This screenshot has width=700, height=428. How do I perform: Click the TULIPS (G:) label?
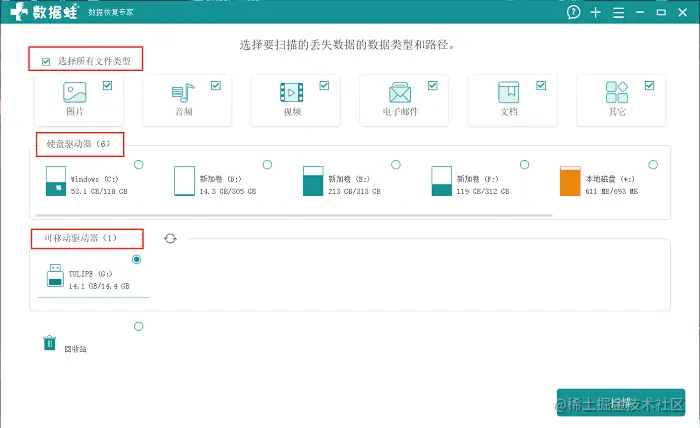pyautogui.click(x=90, y=274)
